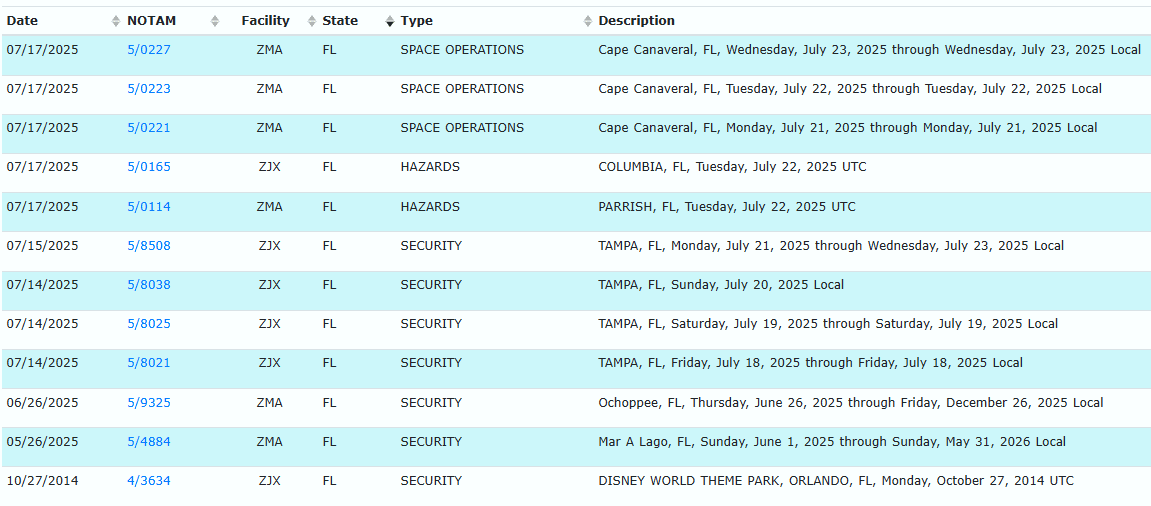Open NOTAM 4/3634 Disney World link
The image size is (1151, 506).
click(149, 481)
